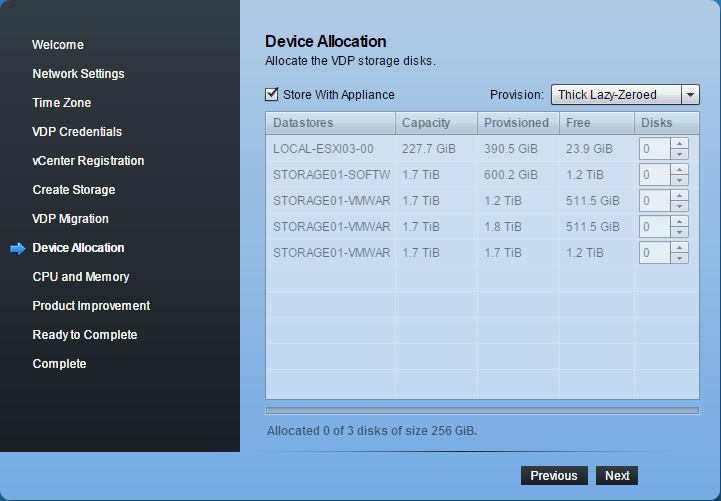Image resolution: width=721 pixels, height=501 pixels.
Task: Click the Allocated 0 of 3 disks status text
Action: click(372, 431)
